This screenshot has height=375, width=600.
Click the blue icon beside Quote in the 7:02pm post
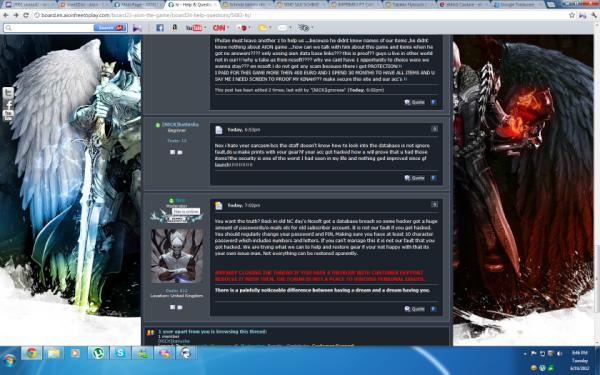(434, 309)
